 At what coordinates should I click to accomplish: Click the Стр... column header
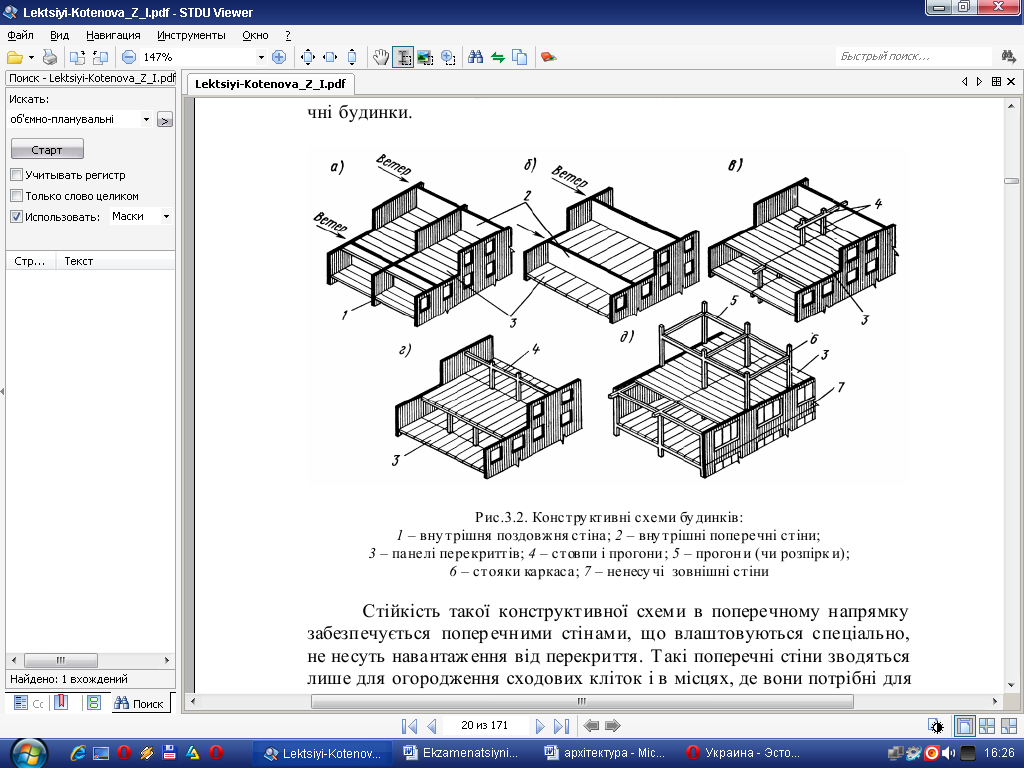point(30,261)
